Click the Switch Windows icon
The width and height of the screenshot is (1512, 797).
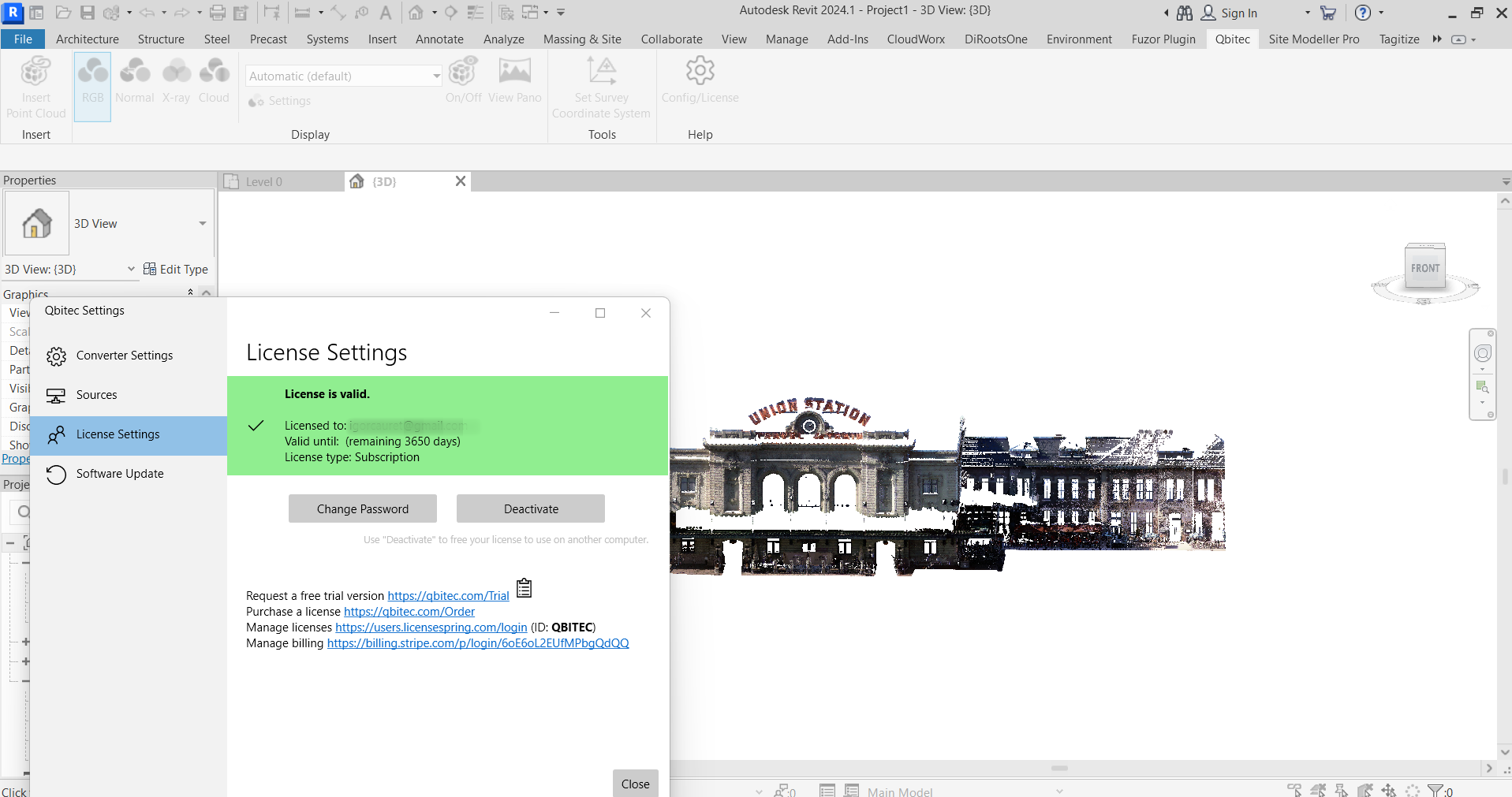point(530,13)
